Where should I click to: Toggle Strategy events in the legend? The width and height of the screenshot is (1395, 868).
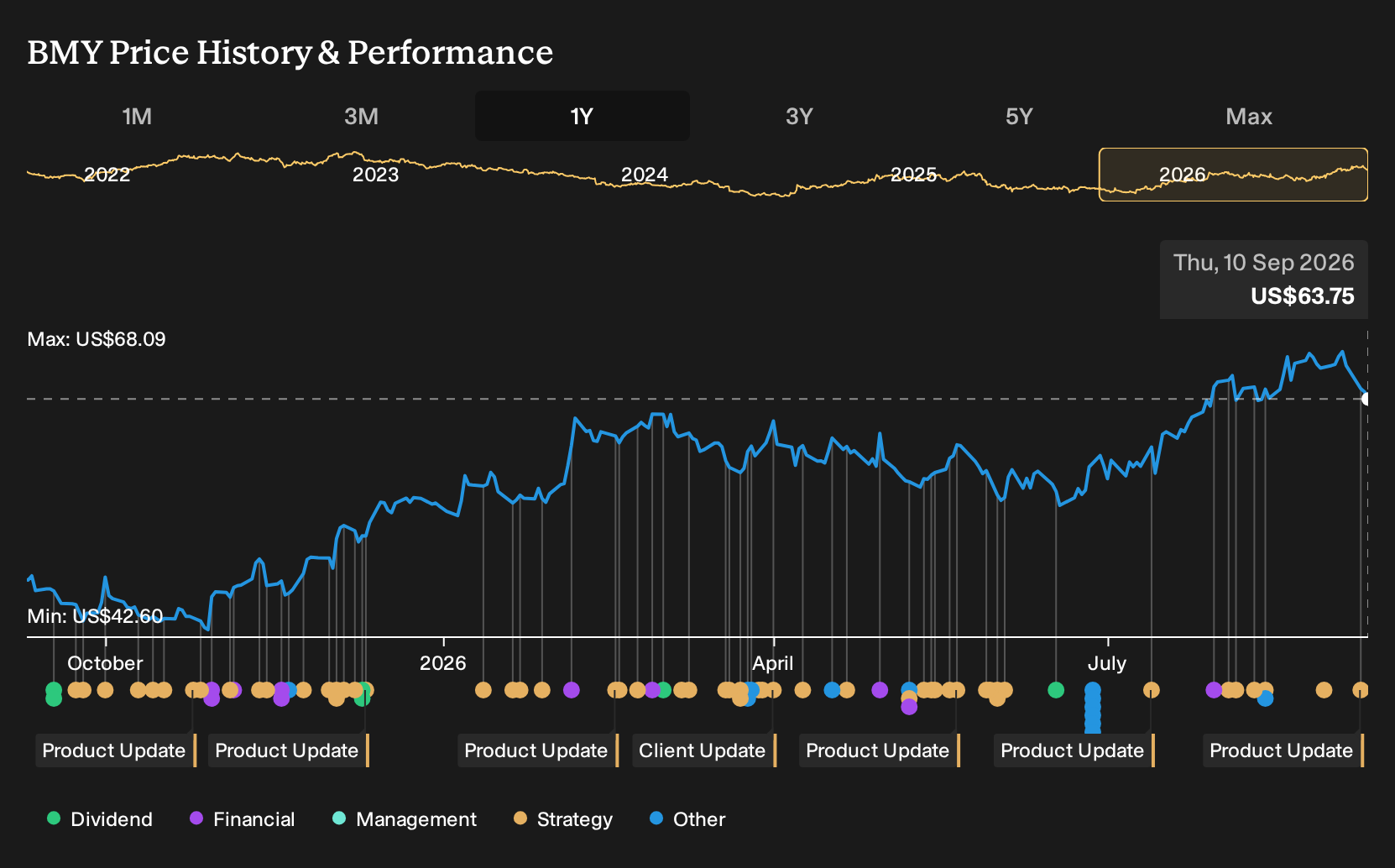(x=563, y=819)
